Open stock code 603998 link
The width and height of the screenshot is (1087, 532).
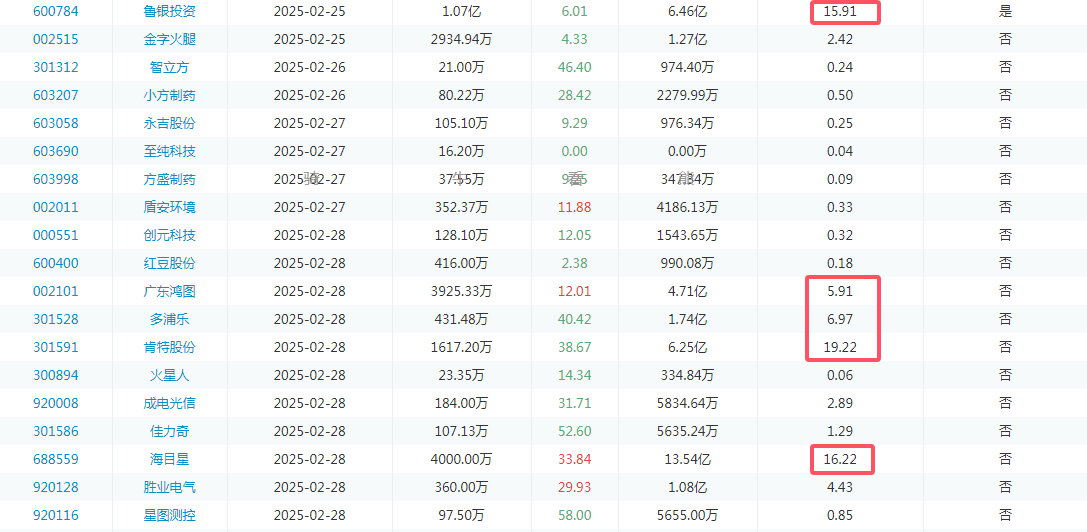coord(55,179)
